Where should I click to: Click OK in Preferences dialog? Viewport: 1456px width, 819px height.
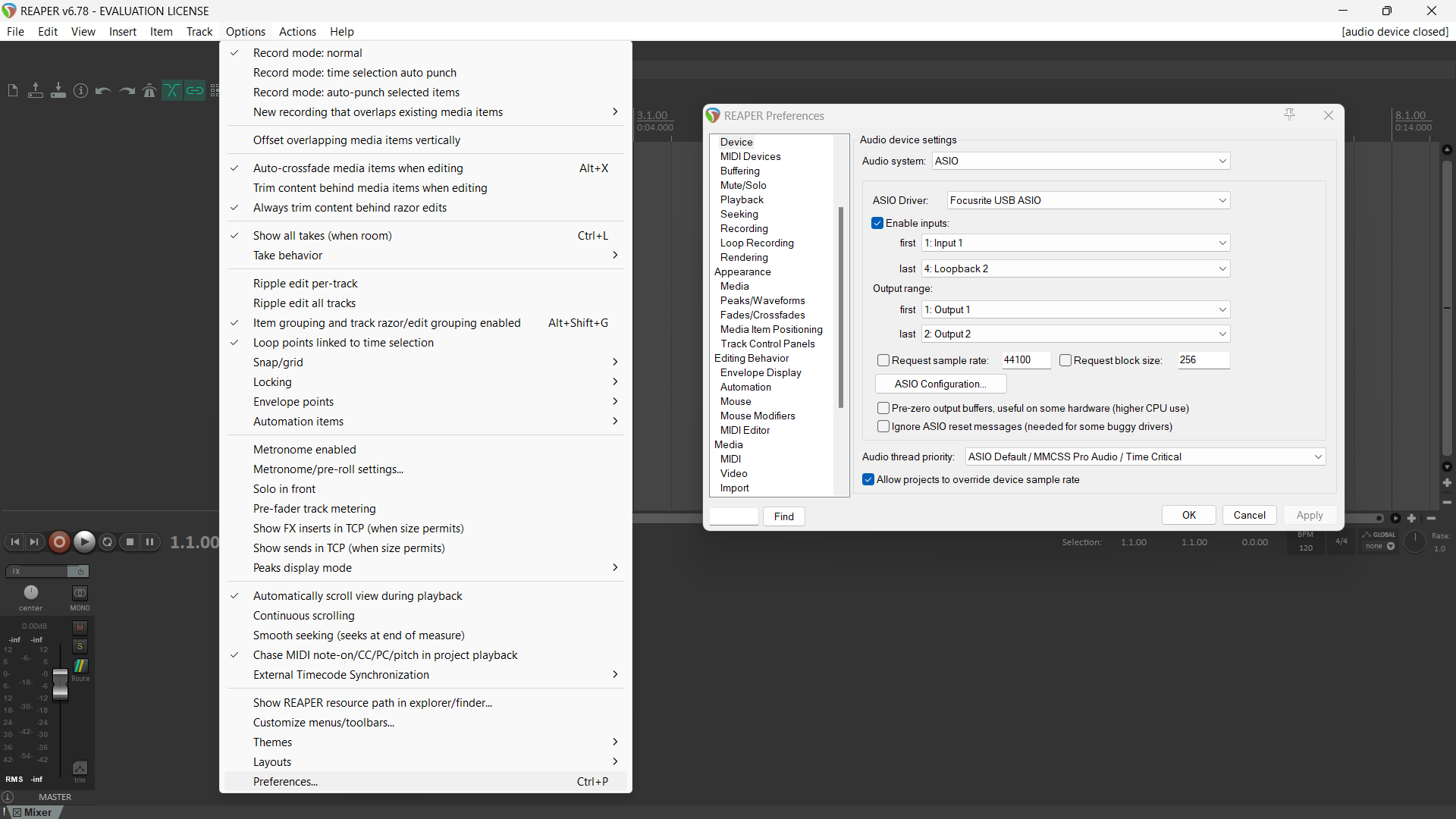tap(1188, 515)
